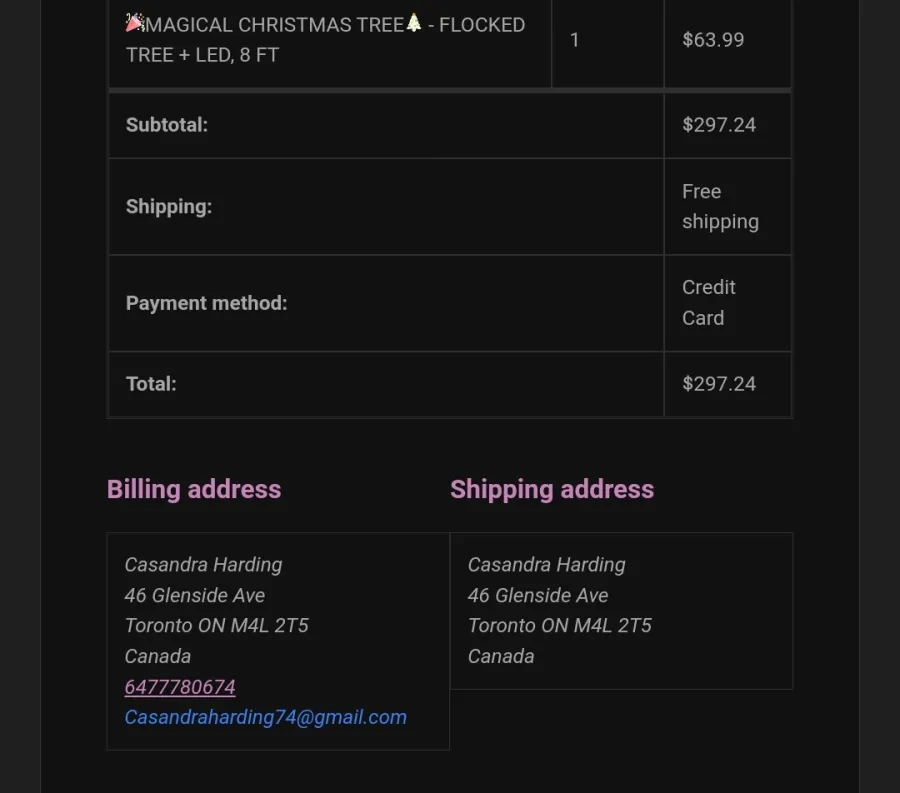Click Casandra Harding name in billing address
This screenshot has height=793, width=900.
tap(203, 565)
